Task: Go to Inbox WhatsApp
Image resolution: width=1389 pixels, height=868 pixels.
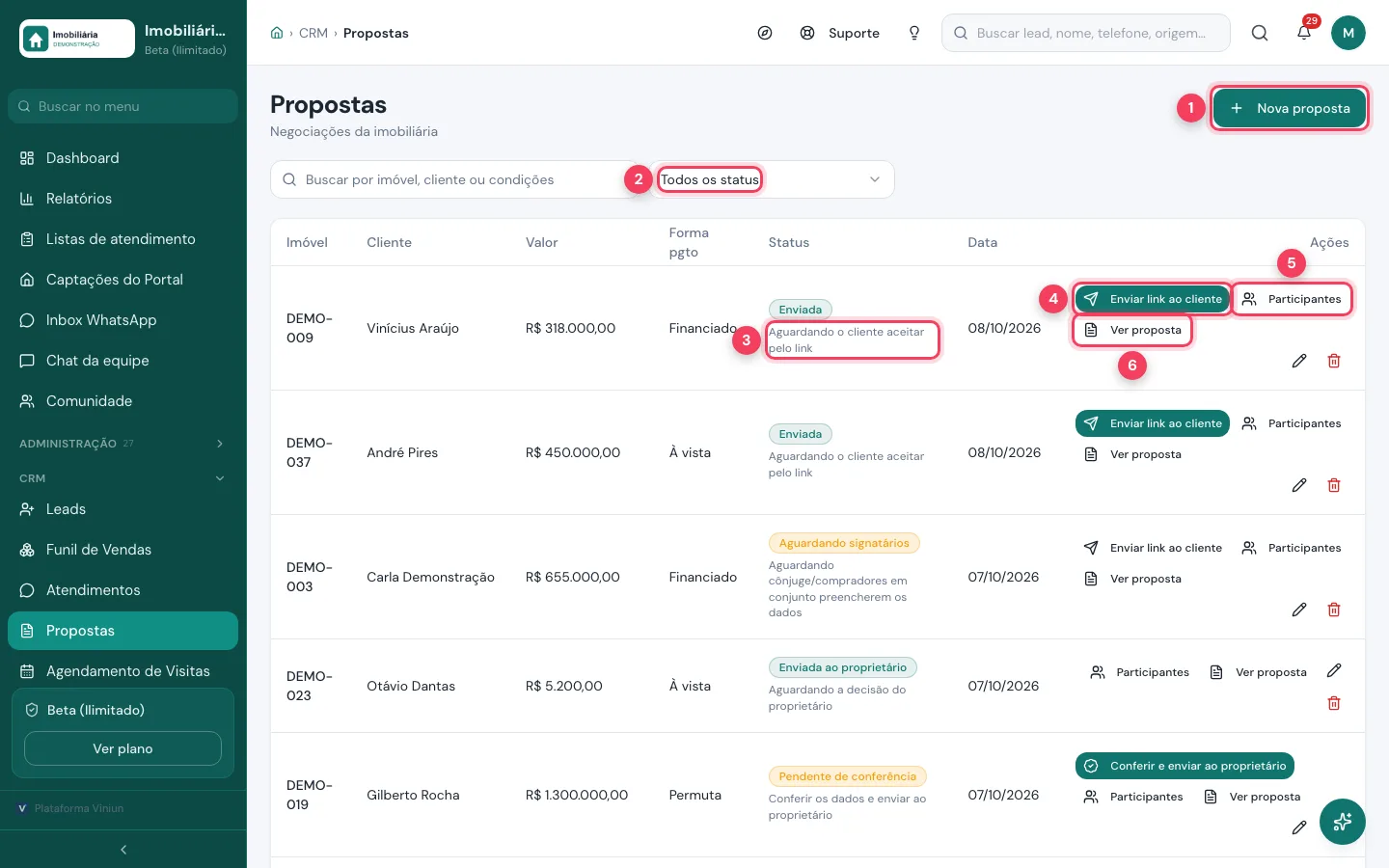Action: point(123,320)
